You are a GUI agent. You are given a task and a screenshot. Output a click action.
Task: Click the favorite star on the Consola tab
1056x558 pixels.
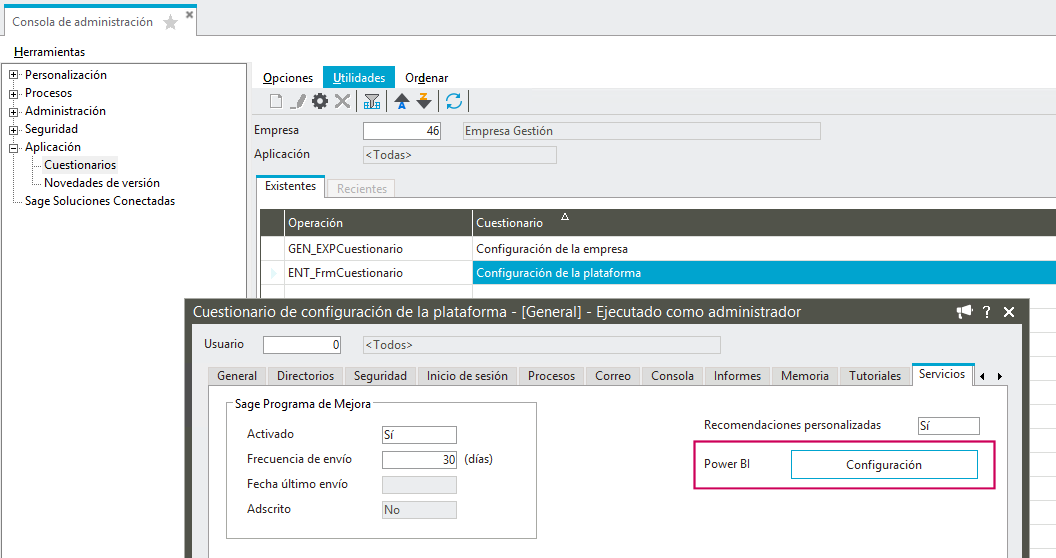point(171,22)
